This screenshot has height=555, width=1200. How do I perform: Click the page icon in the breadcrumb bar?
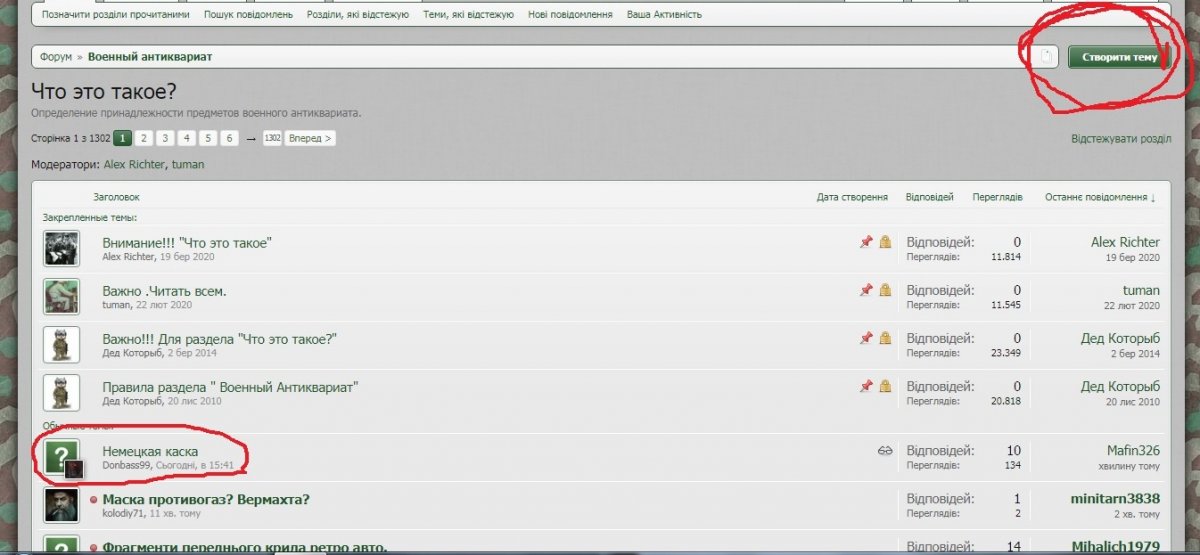click(1047, 57)
